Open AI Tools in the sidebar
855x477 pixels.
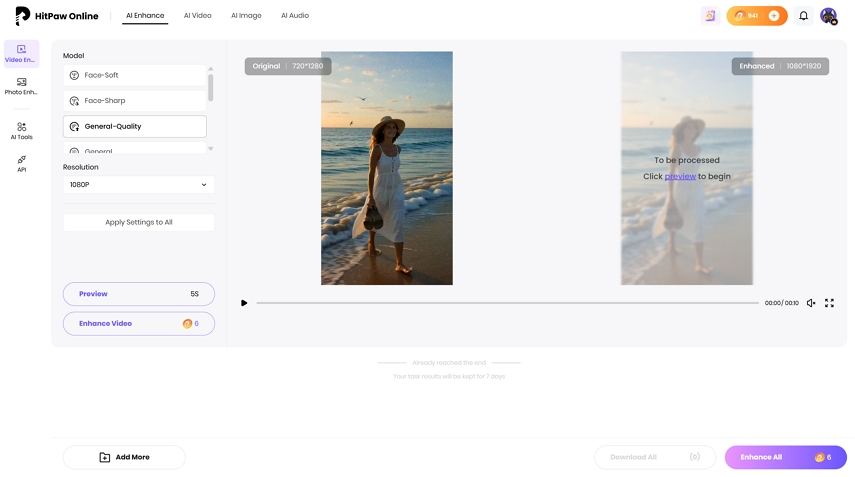[x=21, y=131]
